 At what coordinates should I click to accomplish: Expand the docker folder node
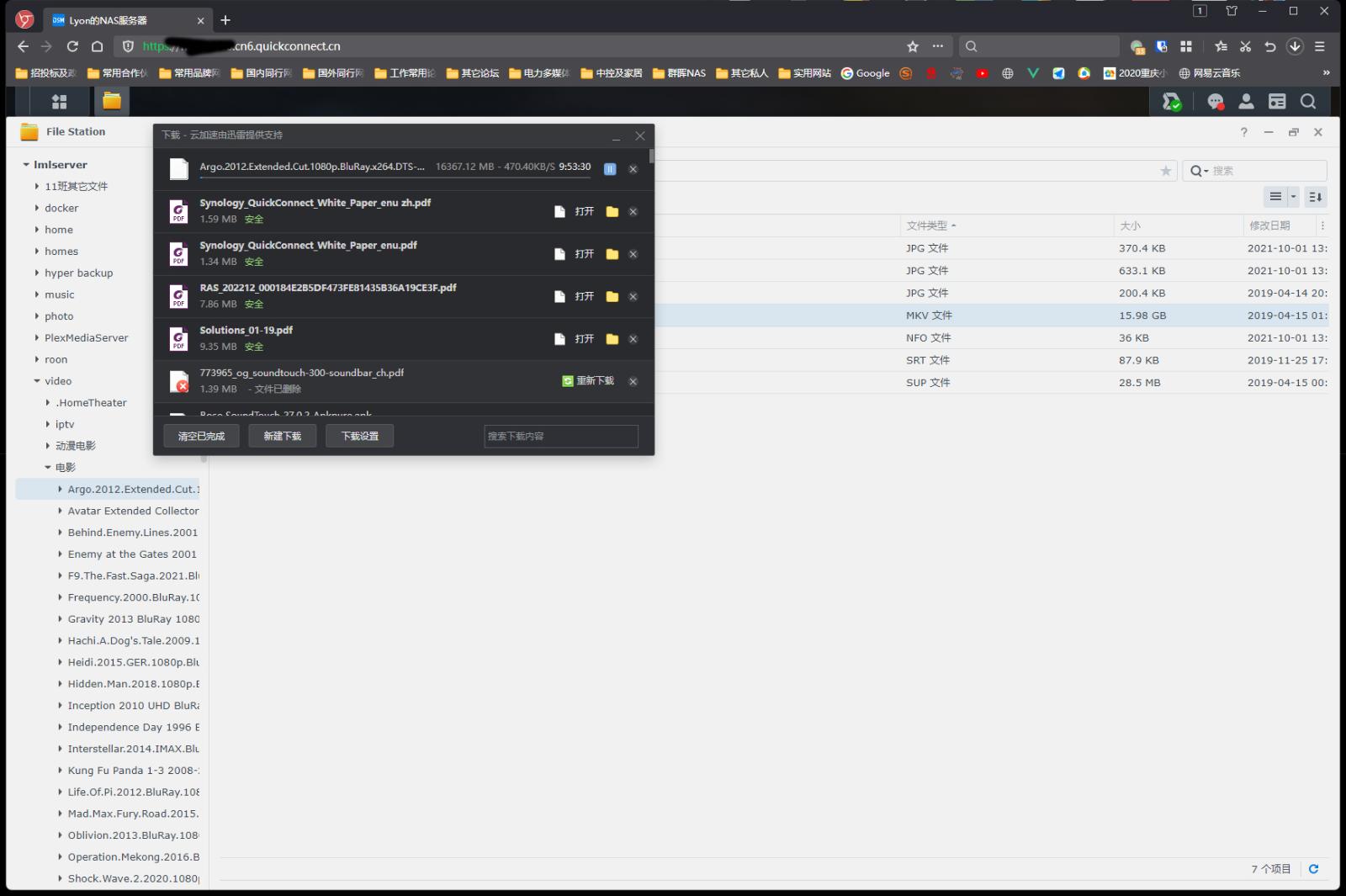coord(37,208)
